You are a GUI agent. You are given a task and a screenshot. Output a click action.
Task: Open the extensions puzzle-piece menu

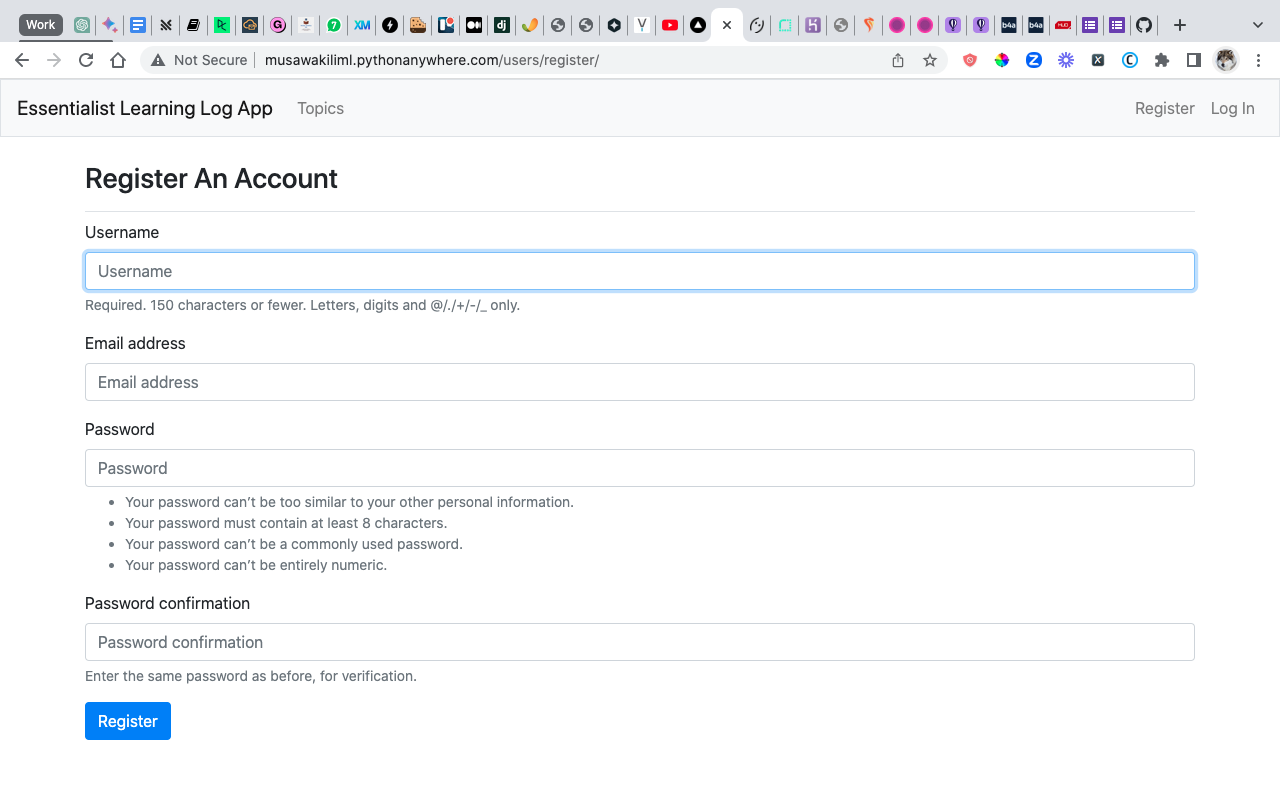tap(1161, 60)
